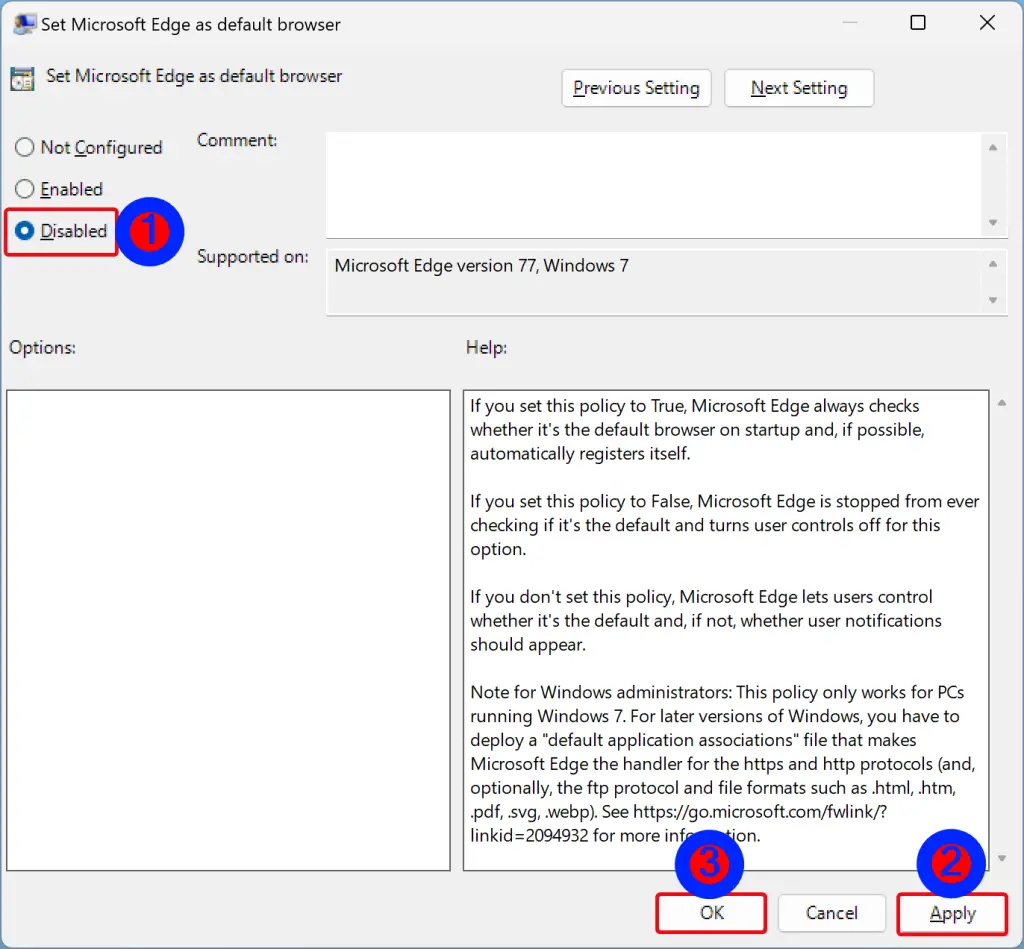Open the Next Setting

[x=799, y=88]
